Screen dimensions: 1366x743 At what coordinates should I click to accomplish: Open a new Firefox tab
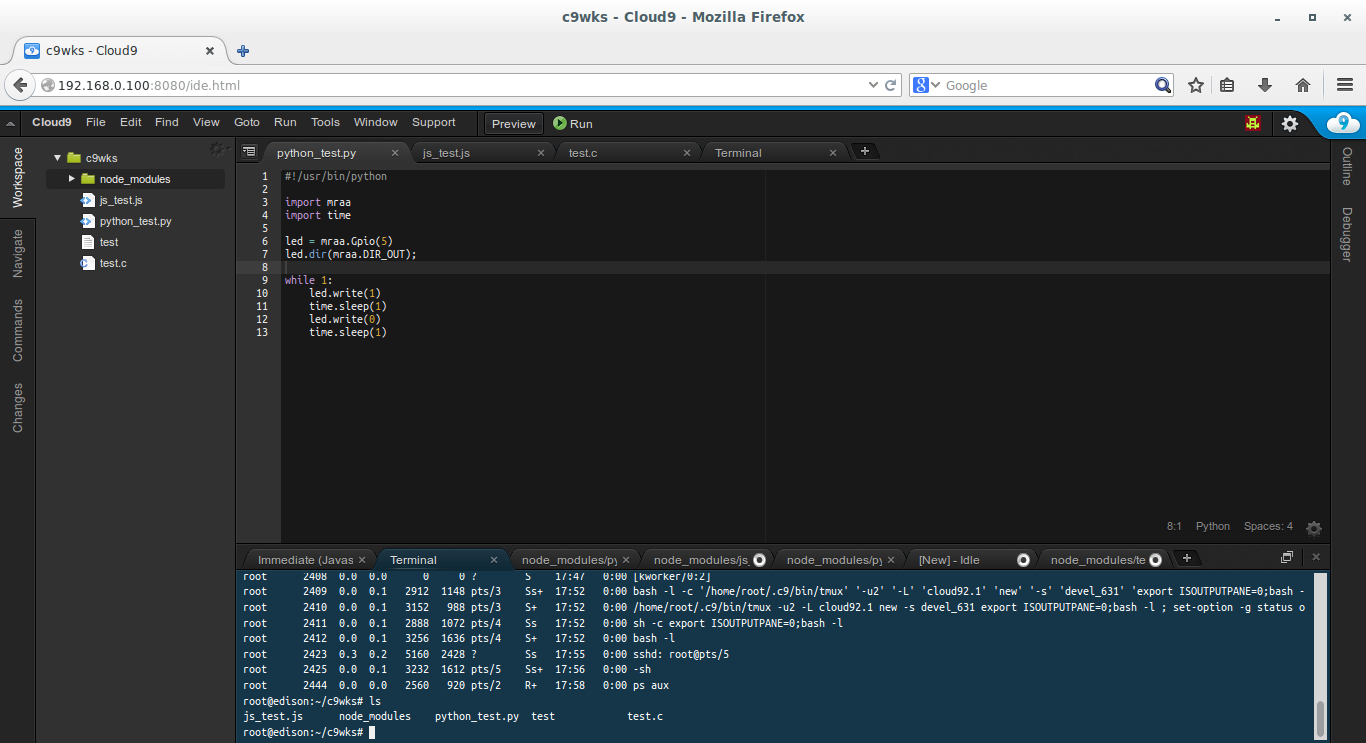(243, 51)
